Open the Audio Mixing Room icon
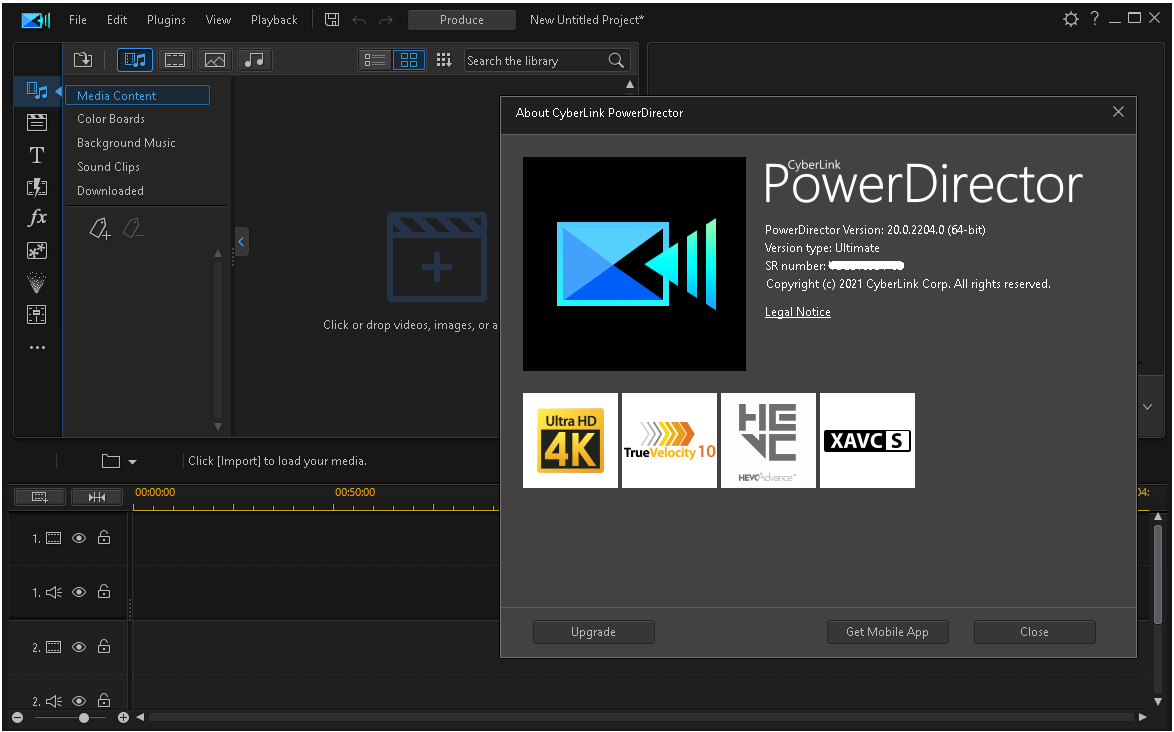Screen dimensions: 1174x732 tap(37, 314)
